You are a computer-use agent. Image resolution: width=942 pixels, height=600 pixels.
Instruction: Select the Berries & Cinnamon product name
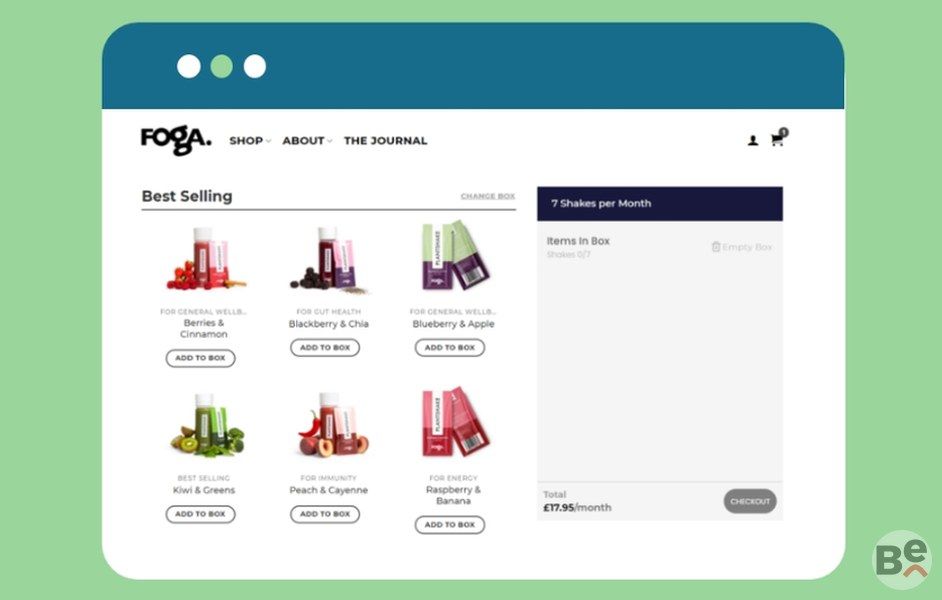[x=204, y=329]
